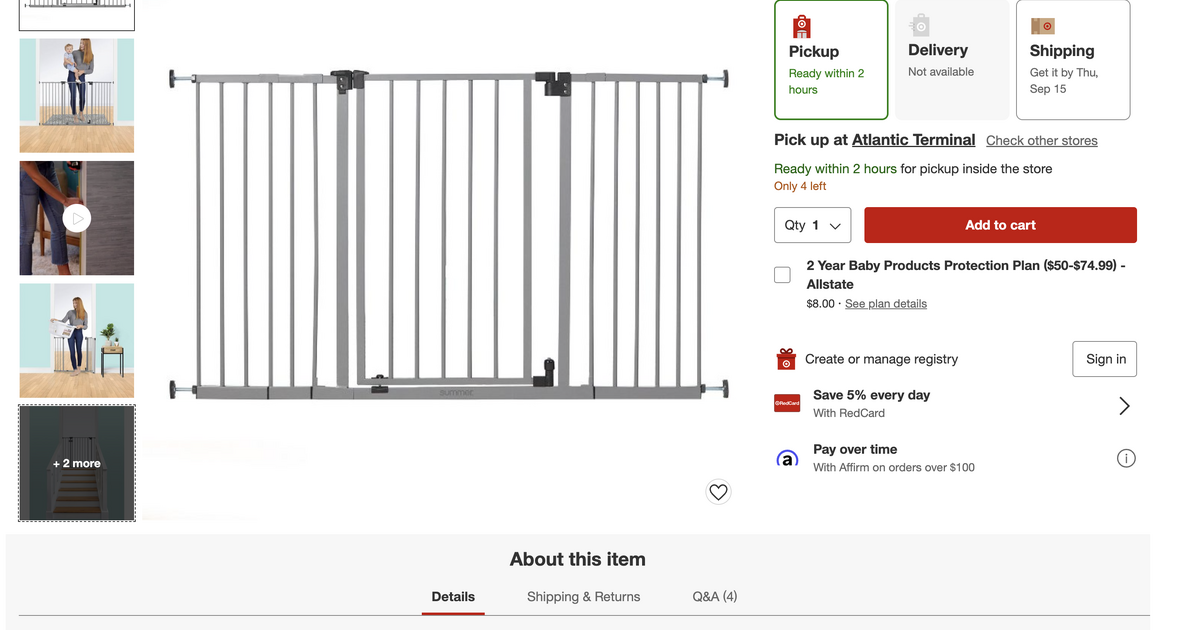The height and width of the screenshot is (630, 1200).
Task: Open the +2 more image thumbnail
Action: click(x=76, y=463)
